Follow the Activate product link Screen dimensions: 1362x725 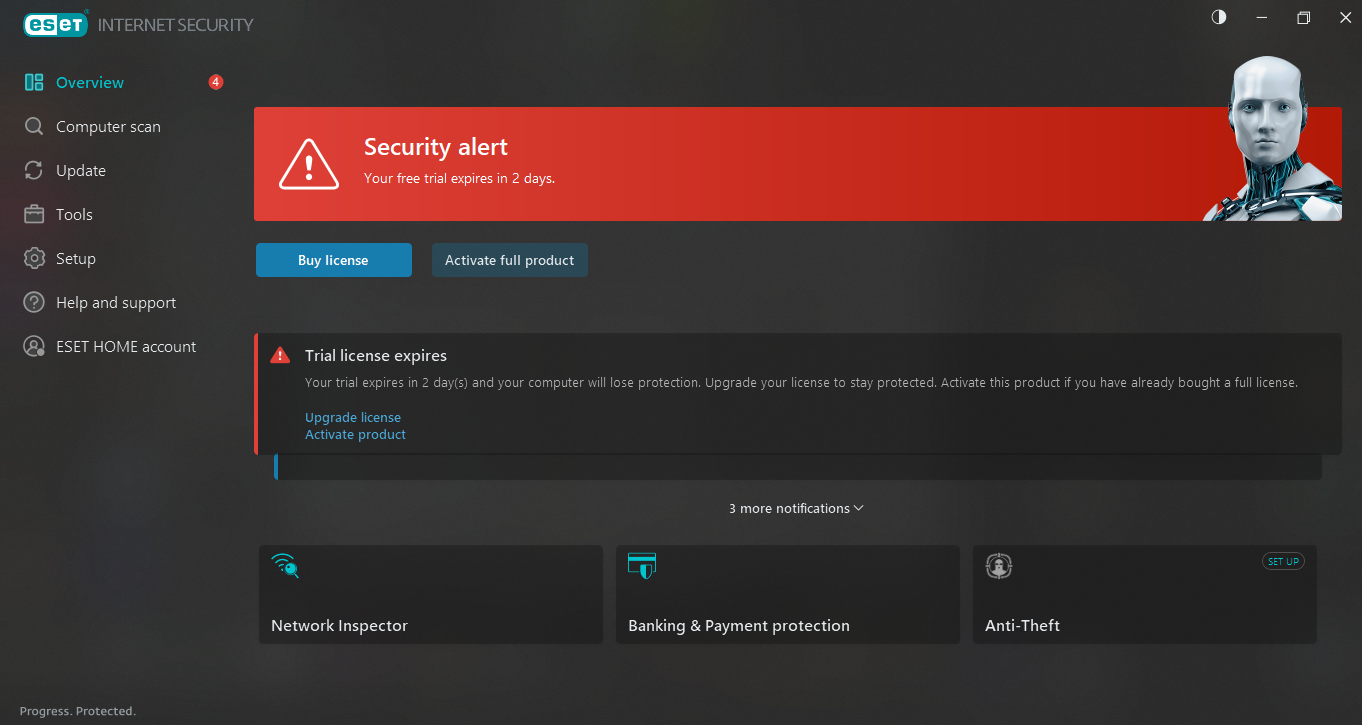(355, 434)
